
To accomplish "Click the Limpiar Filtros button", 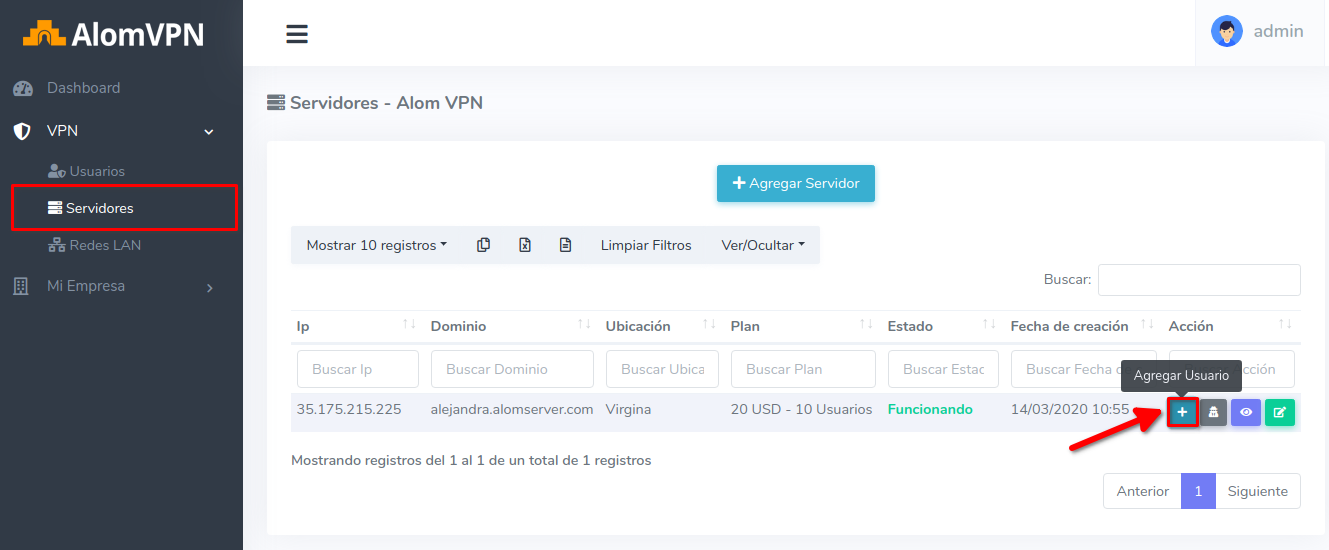I will click(646, 245).
